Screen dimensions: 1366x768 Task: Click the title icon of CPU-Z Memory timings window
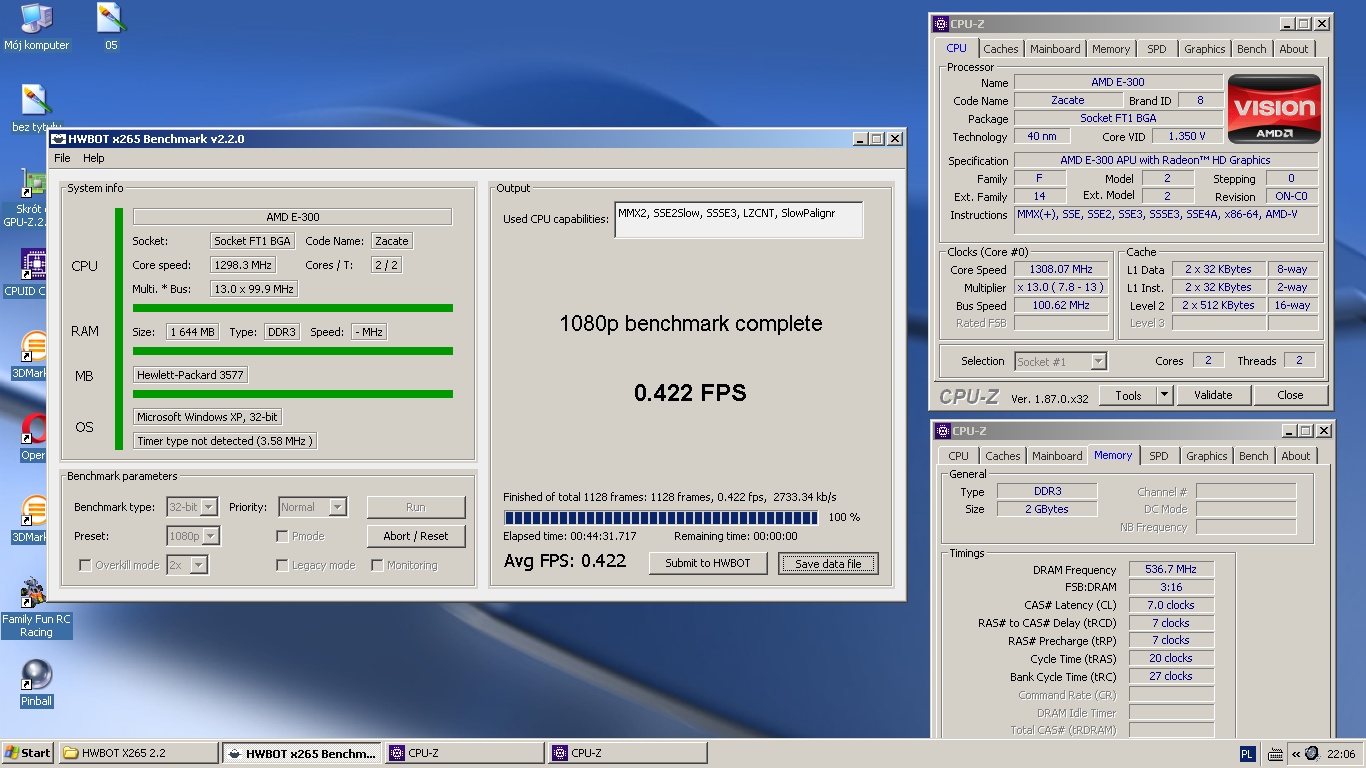coord(943,431)
